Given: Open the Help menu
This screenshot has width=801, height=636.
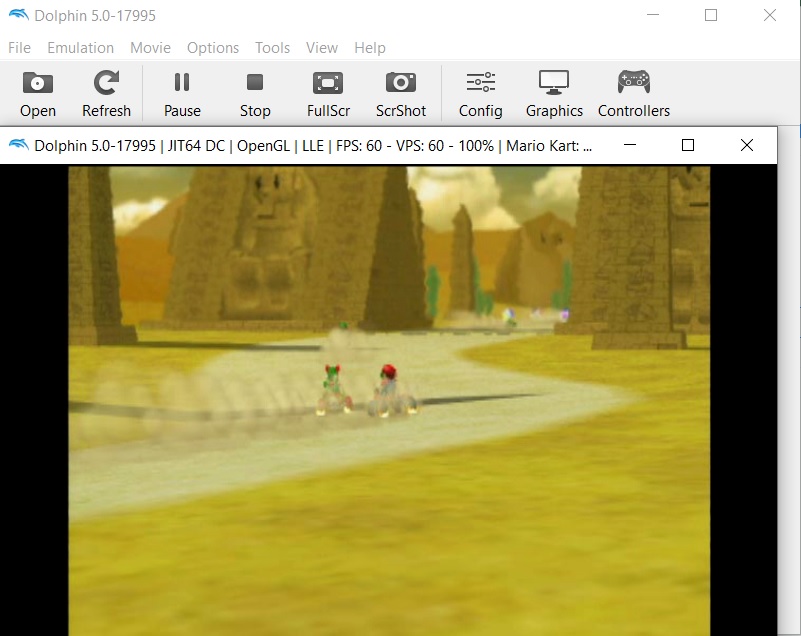Looking at the screenshot, I should (x=370, y=48).
